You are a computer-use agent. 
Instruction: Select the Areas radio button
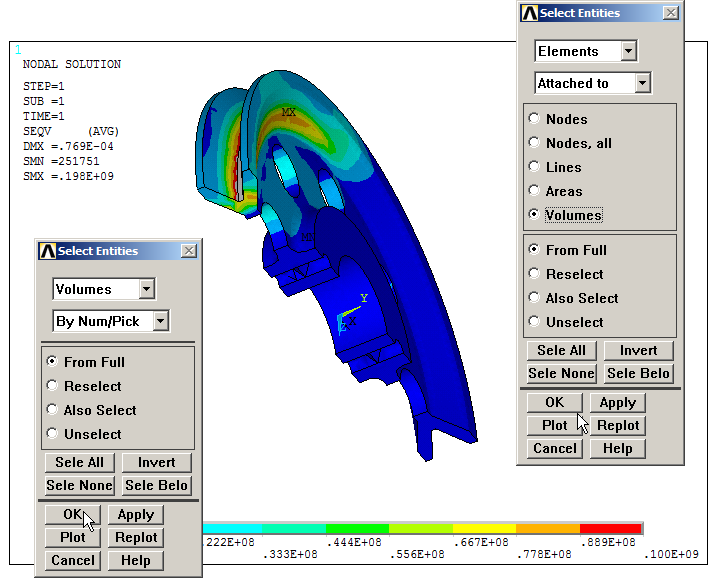pos(534,191)
